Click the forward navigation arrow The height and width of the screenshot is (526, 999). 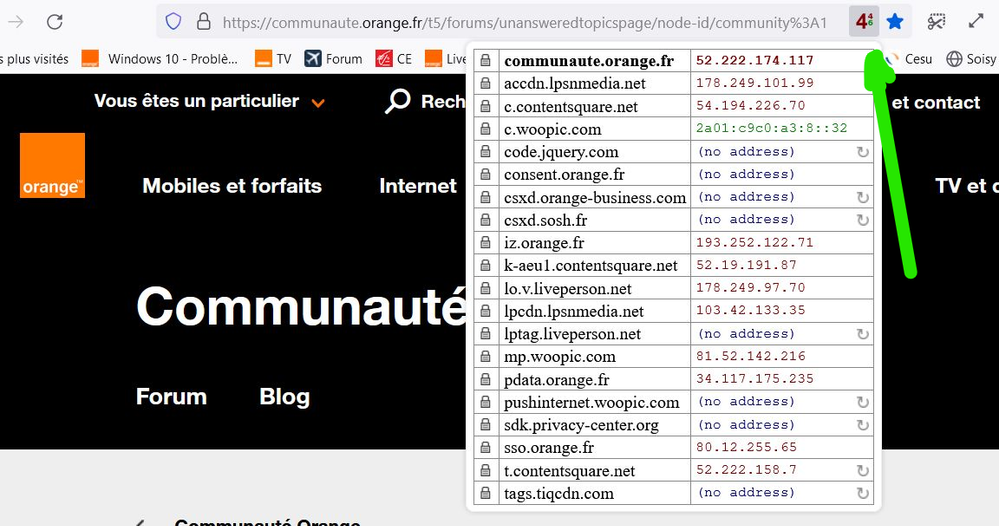coord(15,22)
